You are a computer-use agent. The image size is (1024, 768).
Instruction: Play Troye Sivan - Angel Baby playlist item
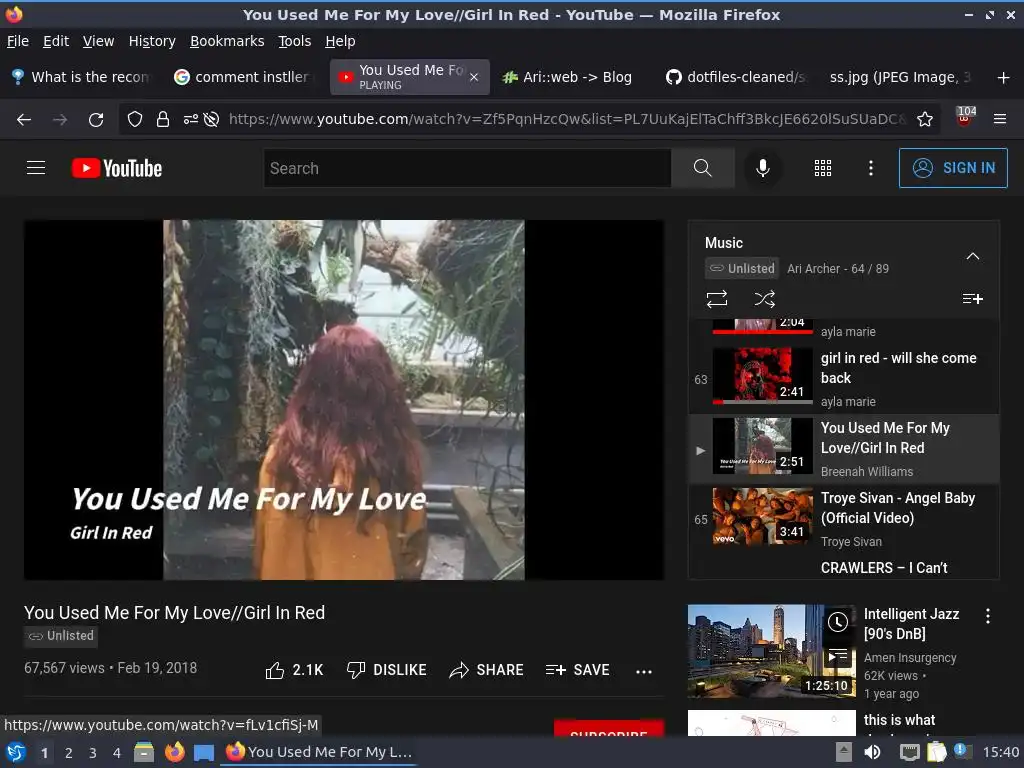pos(844,519)
